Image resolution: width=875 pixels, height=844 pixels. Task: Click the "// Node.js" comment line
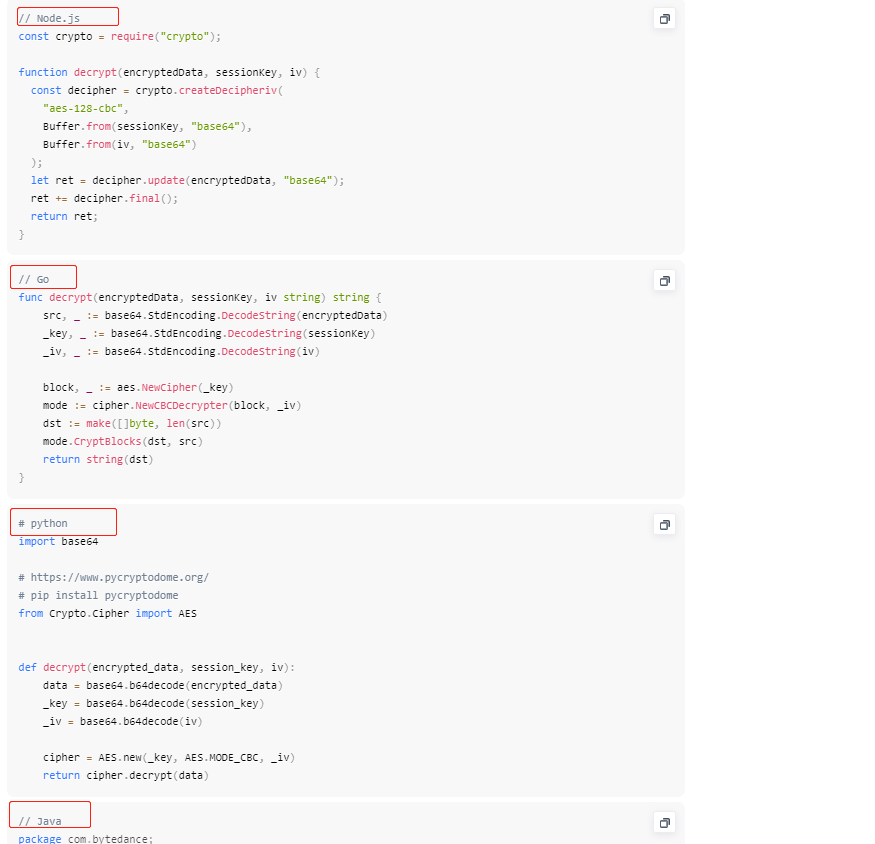[x=49, y=19]
